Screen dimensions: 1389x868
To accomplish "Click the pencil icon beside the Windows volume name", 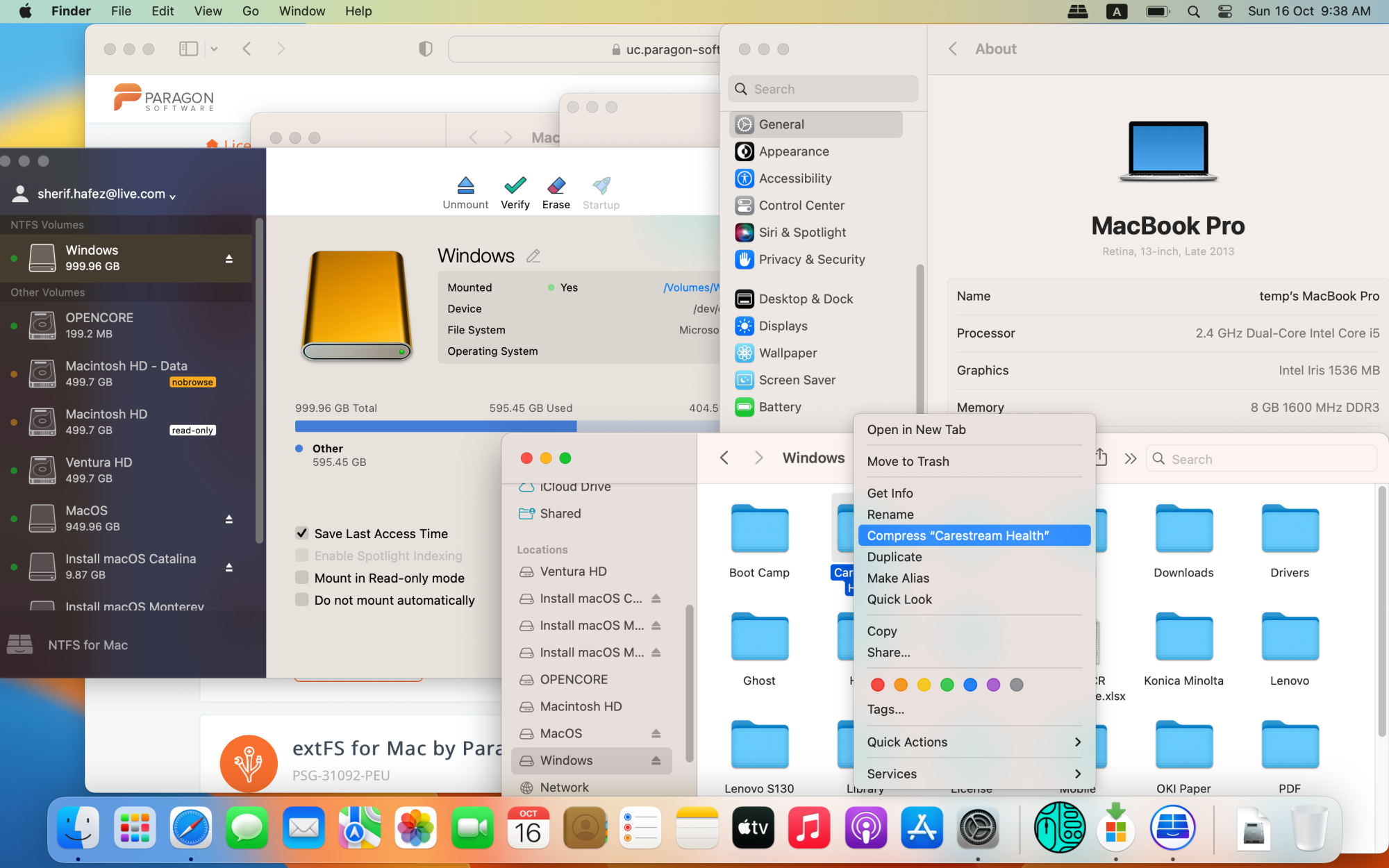I will [x=533, y=256].
